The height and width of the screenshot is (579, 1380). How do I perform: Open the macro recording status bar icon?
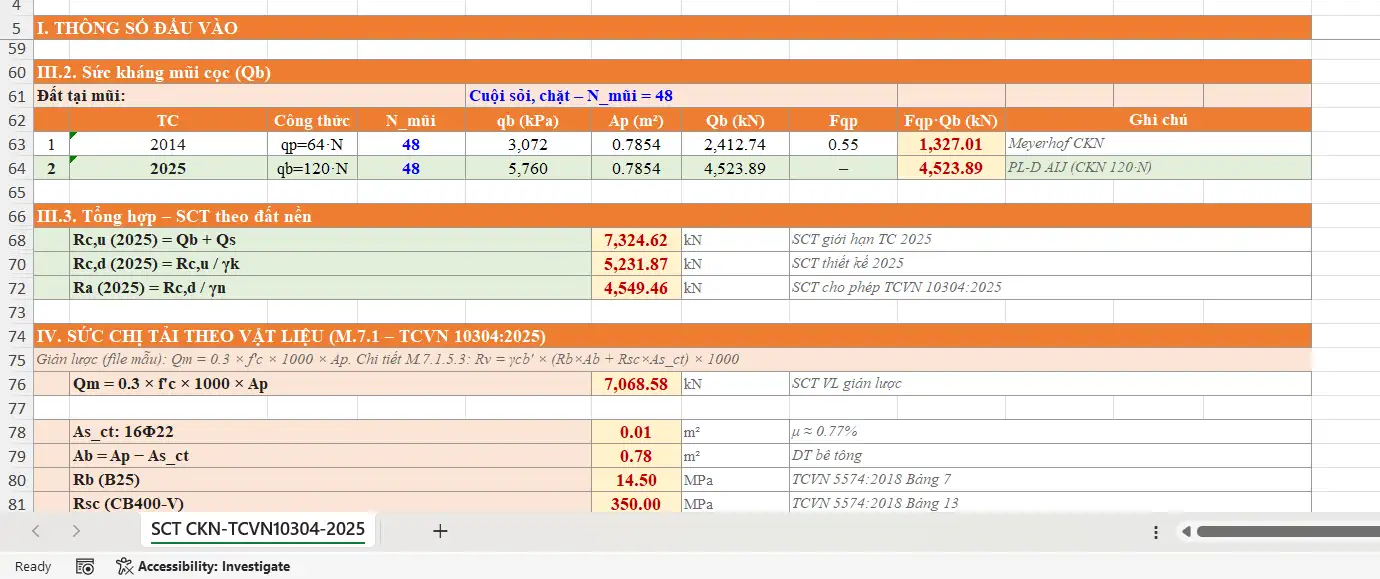[x=86, y=567]
